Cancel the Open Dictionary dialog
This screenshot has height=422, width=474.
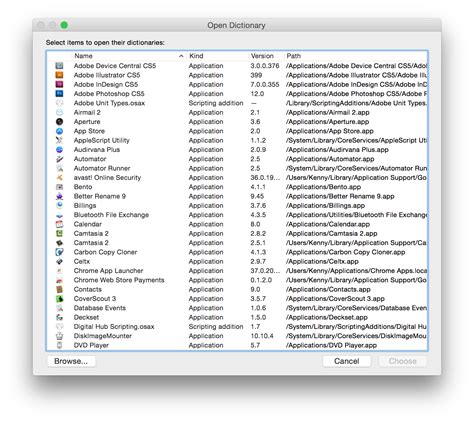click(346, 361)
